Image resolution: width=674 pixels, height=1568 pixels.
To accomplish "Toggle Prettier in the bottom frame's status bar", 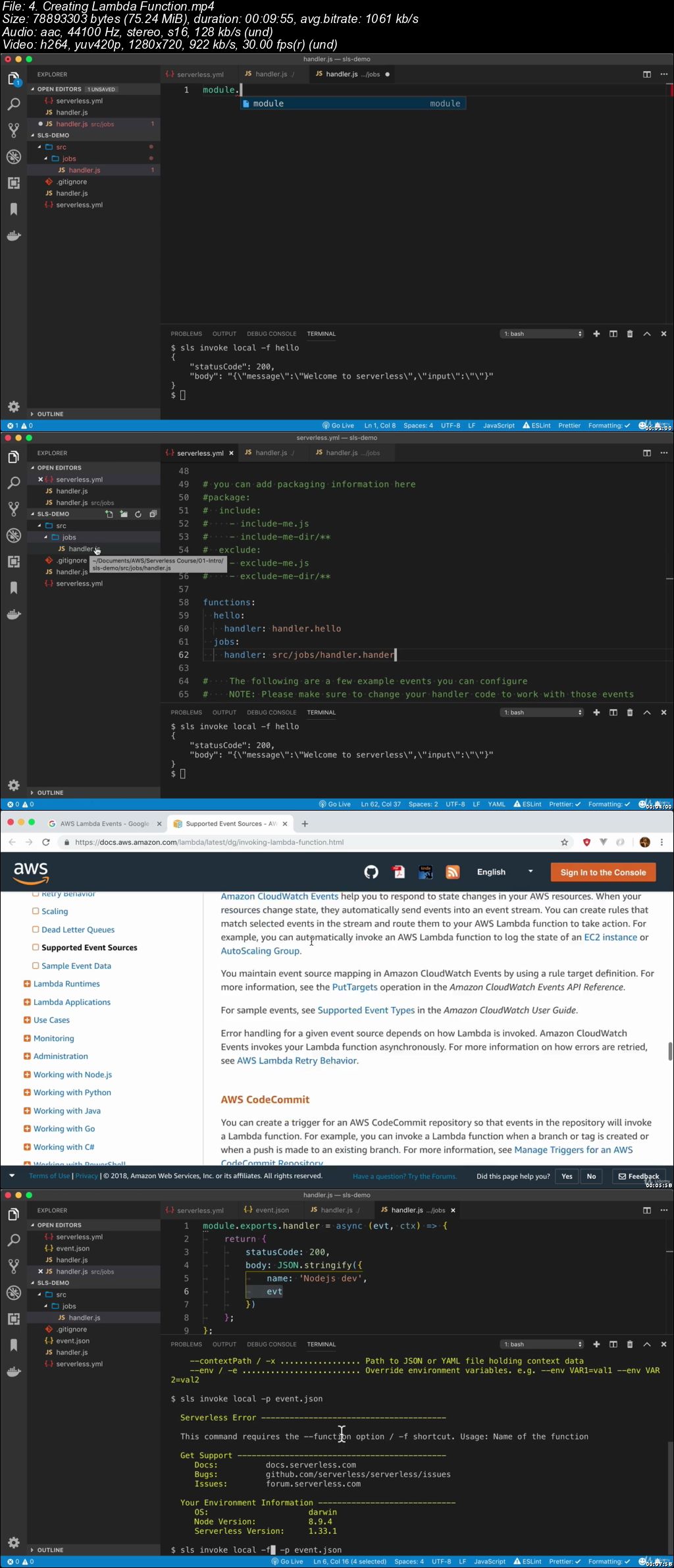I will [x=565, y=1561].
